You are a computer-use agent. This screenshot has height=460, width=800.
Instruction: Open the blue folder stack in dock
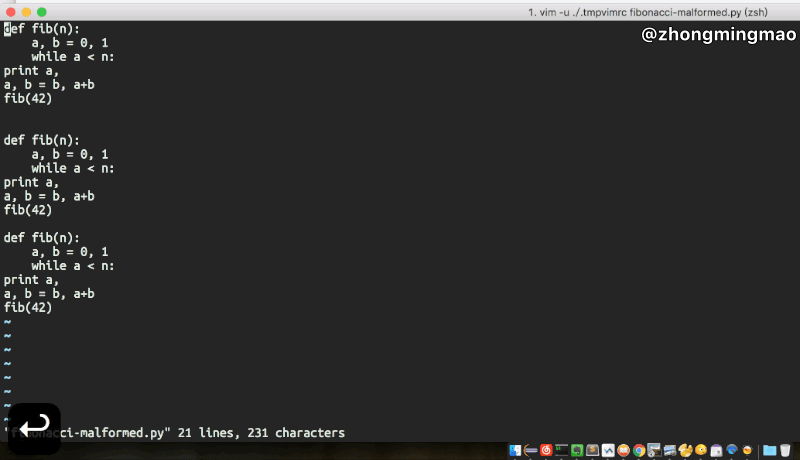[x=769, y=450]
